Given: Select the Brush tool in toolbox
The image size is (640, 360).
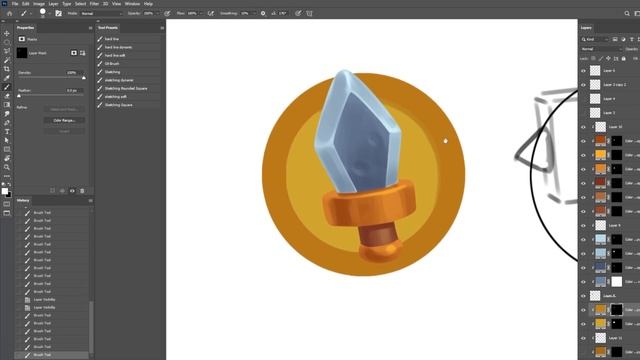Looking at the screenshot, I should tap(7, 87).
